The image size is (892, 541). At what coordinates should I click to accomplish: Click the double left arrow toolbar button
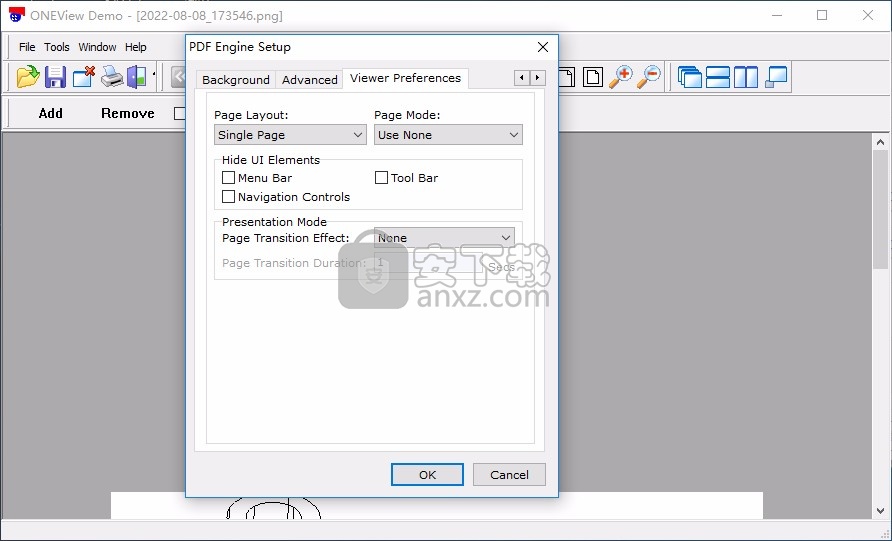click(179, 77)
